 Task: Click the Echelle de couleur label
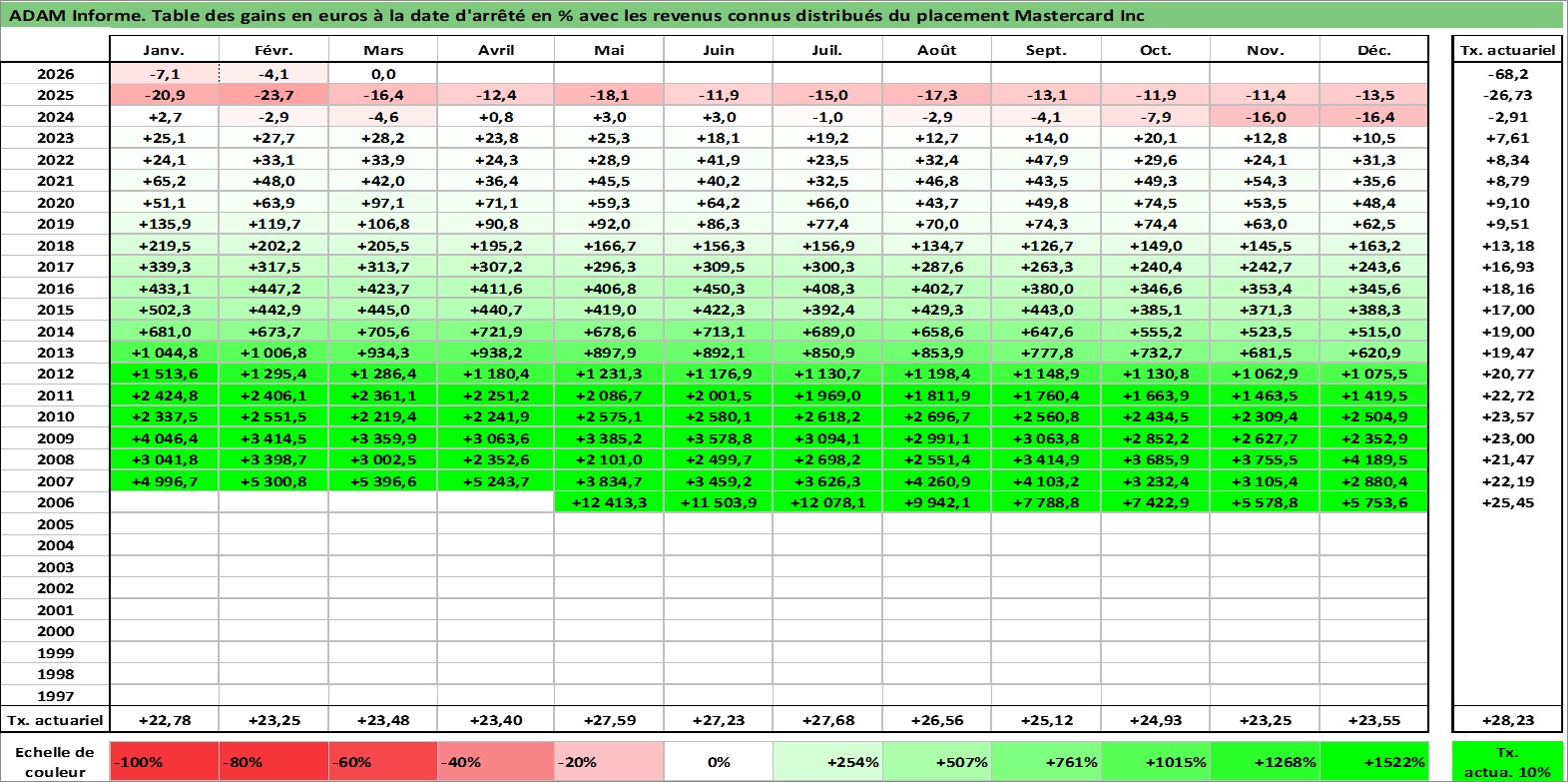click(x=55, y=762)
